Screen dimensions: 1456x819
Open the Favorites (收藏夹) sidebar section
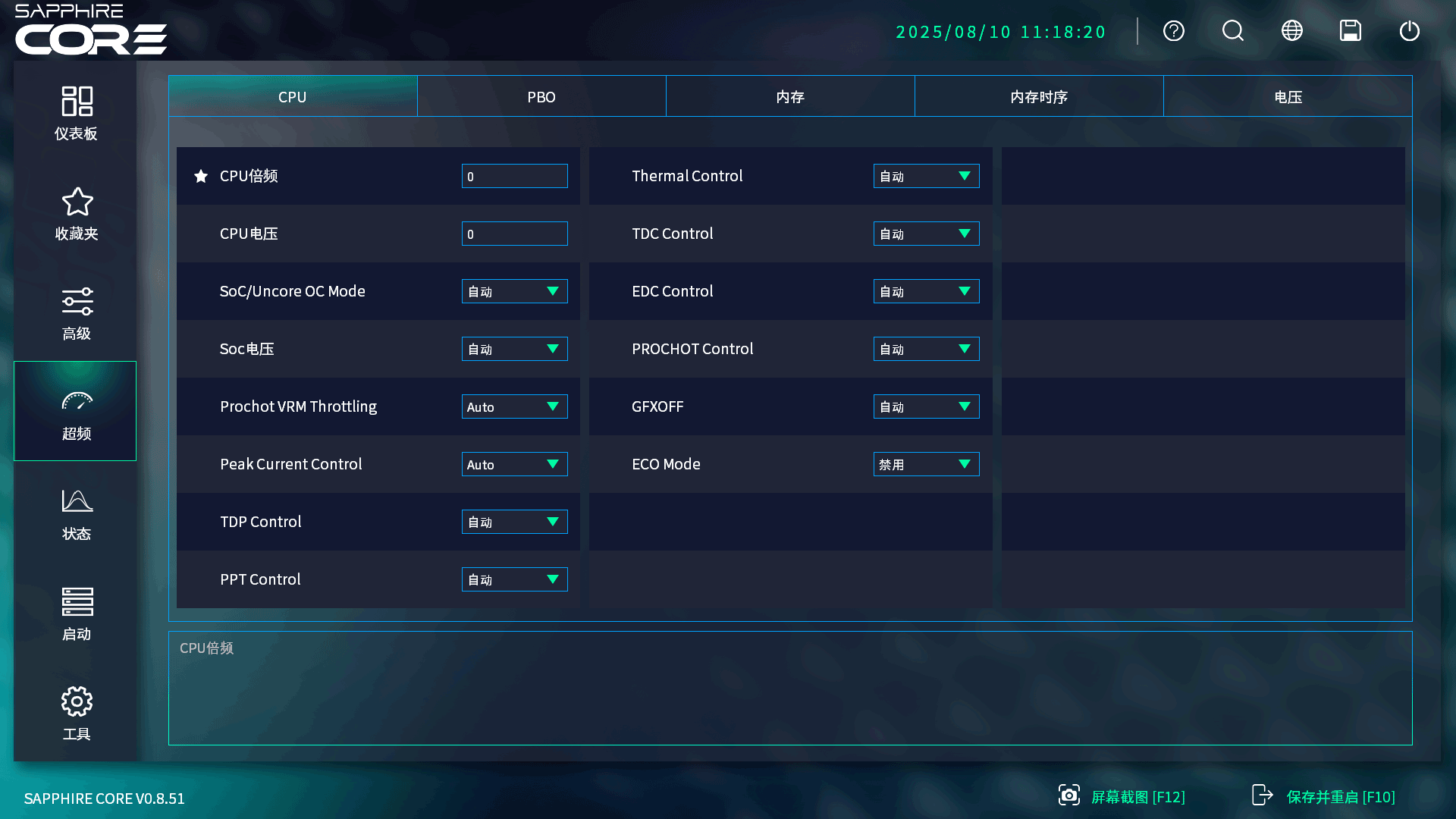tap(76, 212)
